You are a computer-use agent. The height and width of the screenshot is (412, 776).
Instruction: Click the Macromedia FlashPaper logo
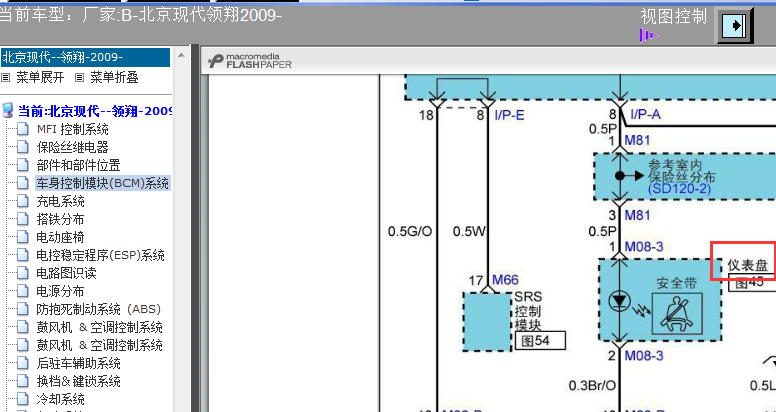(x=250, y=61)
